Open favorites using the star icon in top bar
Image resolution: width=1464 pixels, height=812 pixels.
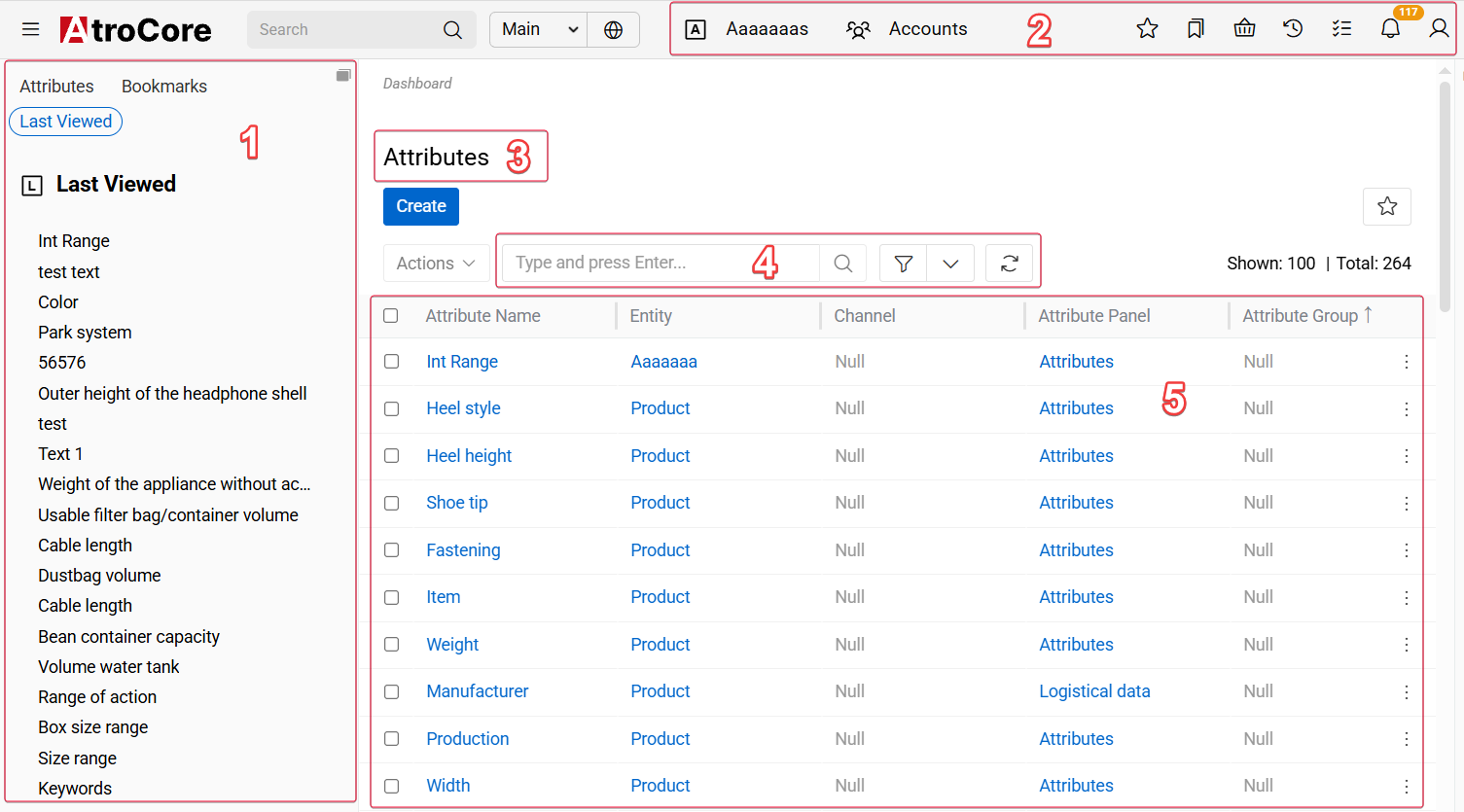[1147, 29]
